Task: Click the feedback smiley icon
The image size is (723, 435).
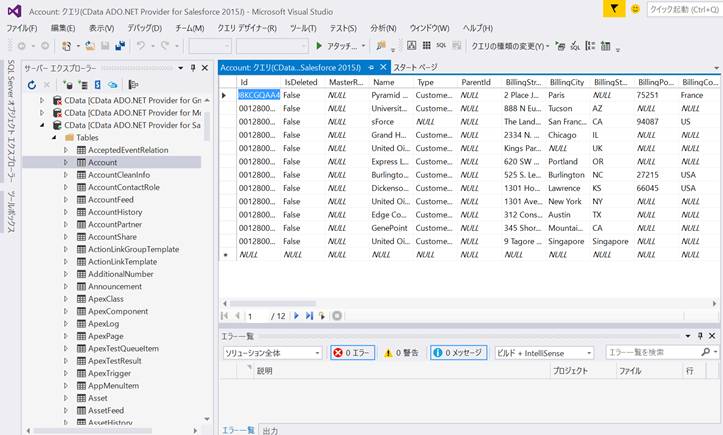Action: pyautogui.click(x=636, y=8)
